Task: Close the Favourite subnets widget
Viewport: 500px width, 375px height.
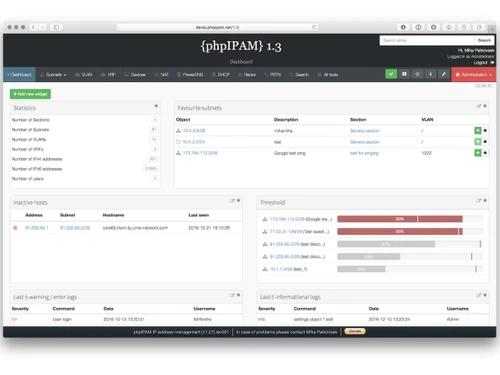Action: coord(485,106)
